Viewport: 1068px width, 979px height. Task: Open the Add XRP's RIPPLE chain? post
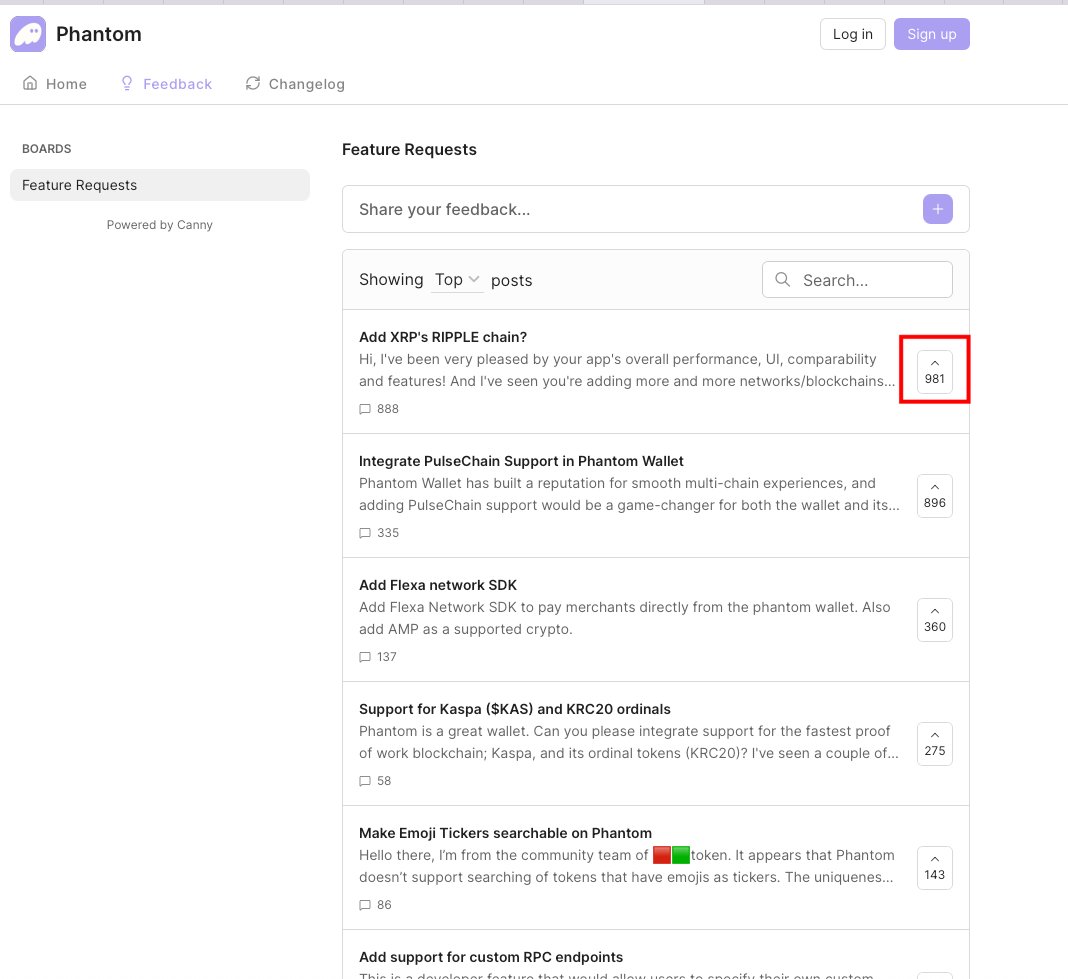click(x=443, y=337)
